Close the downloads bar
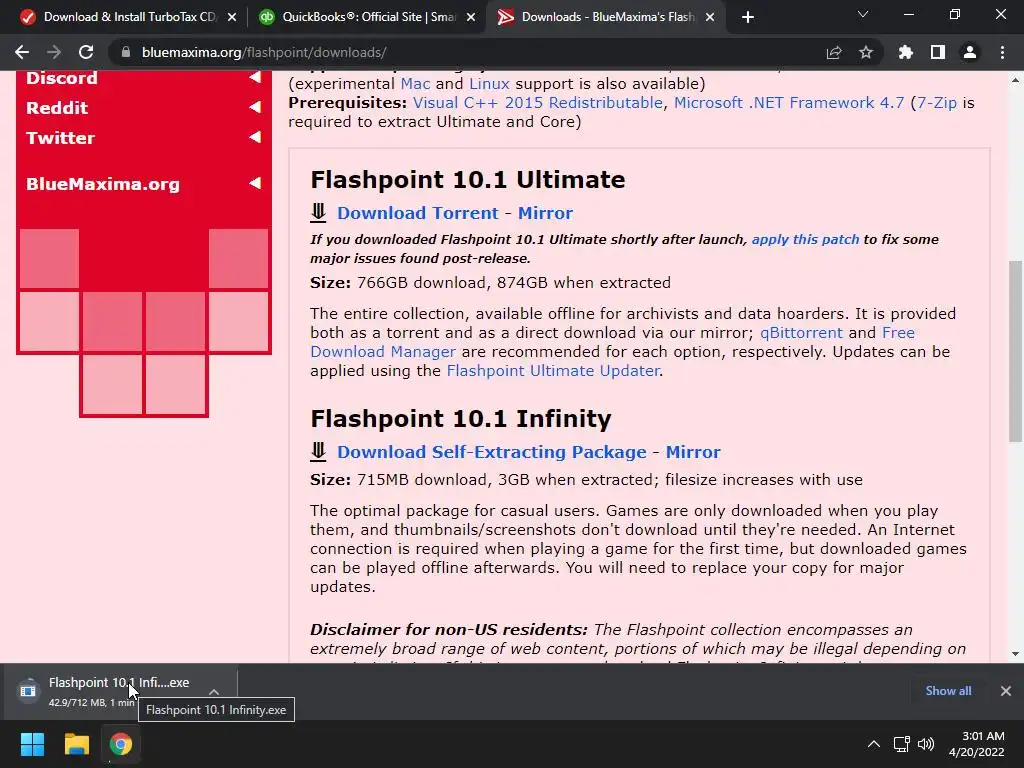The height and width of the screenshot is (768, 1024). pos(1006,690)
